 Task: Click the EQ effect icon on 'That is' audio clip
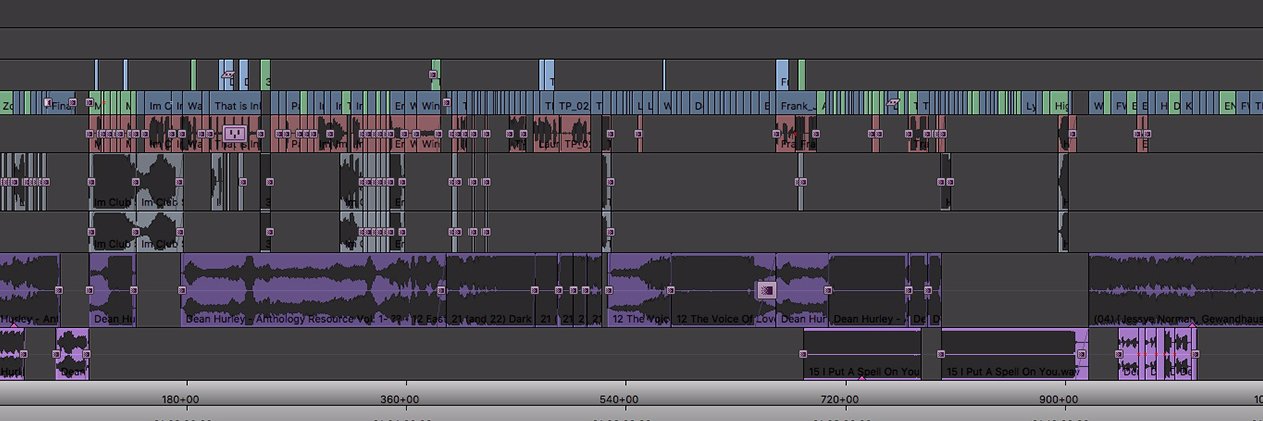tap(235, 132)
